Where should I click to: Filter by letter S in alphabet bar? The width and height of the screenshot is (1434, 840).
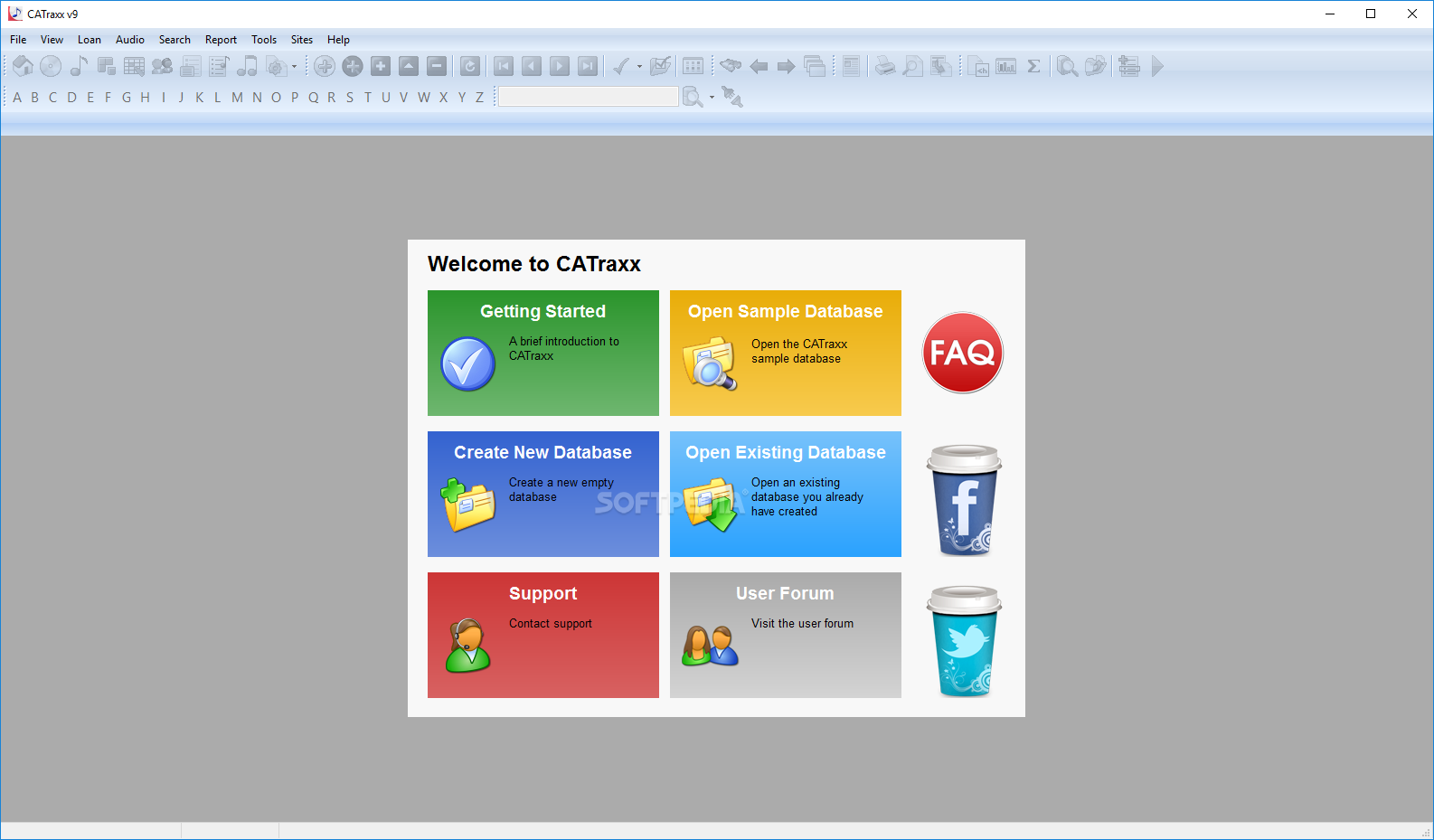(350, 97)
